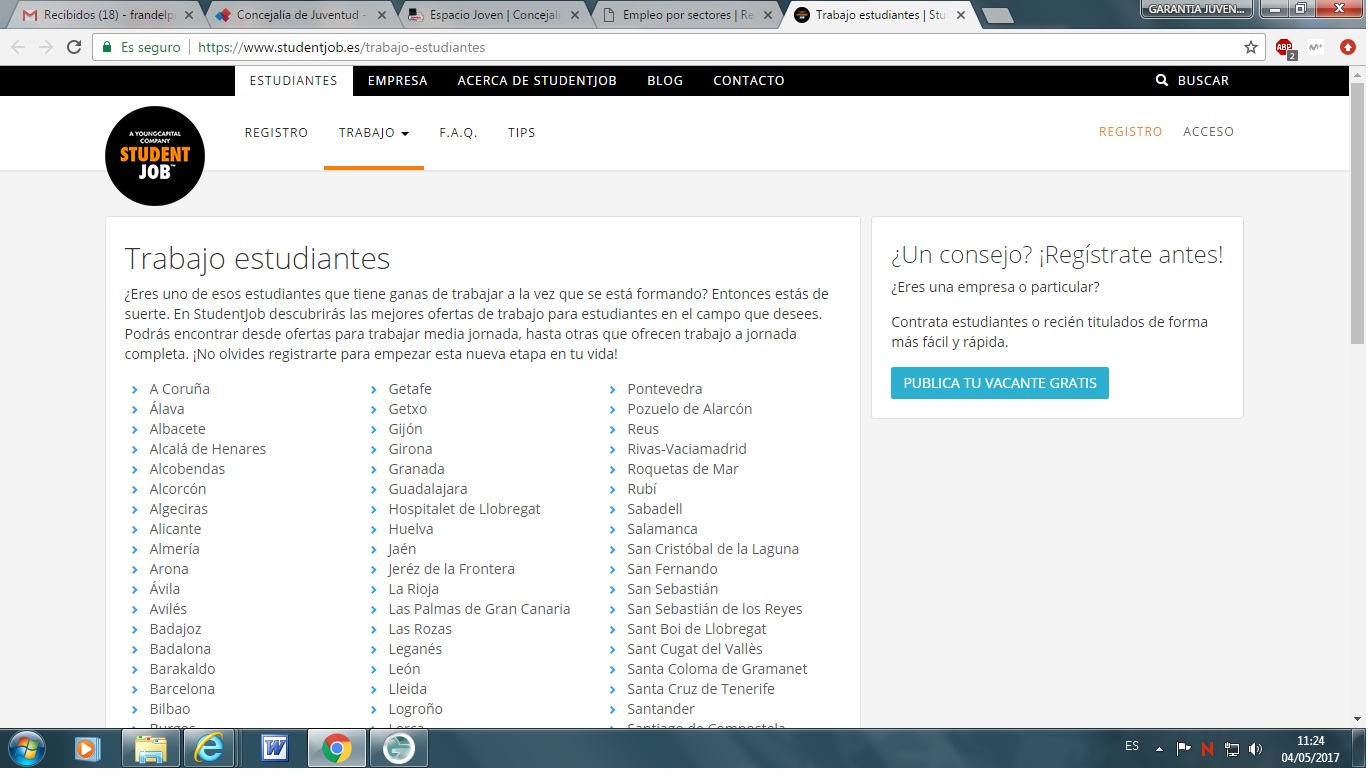Open the Chrome menu icon
Image resolution: width=1368 pixels, height=776 pixels.
[x=1347, y=47]
